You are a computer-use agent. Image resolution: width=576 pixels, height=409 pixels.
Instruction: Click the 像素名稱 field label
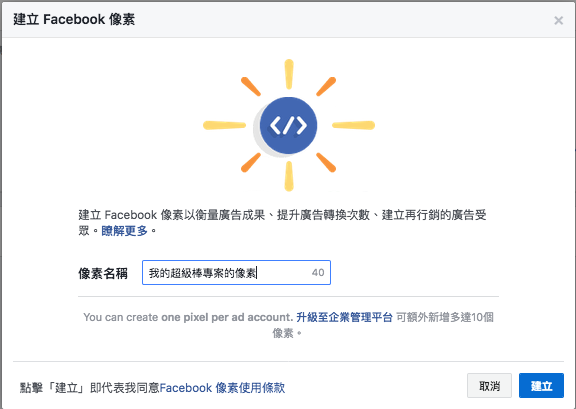click(x=103, y=273)
